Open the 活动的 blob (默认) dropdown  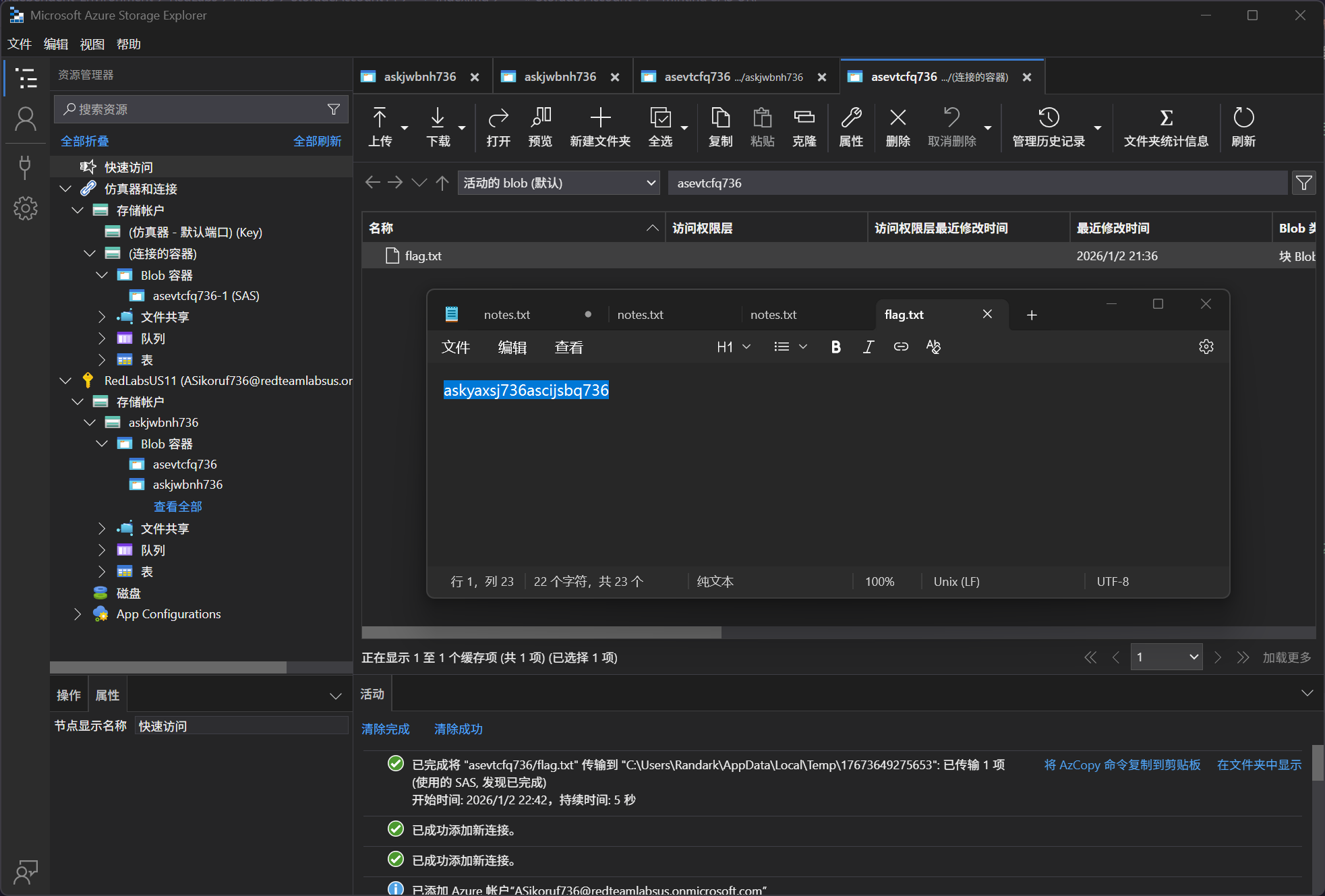[x=558, y=183]
